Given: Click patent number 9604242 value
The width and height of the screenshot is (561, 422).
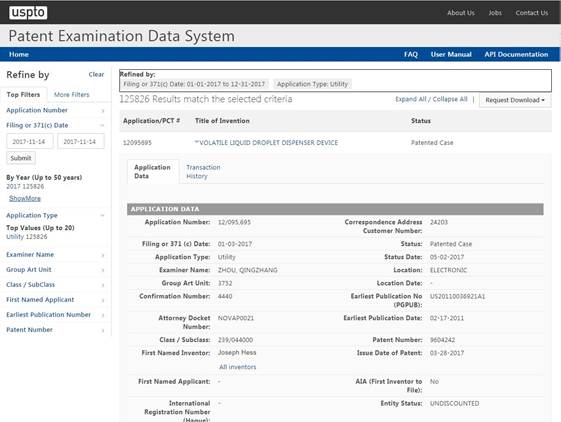Looking at the screenshot, I should tap(442, 340).
